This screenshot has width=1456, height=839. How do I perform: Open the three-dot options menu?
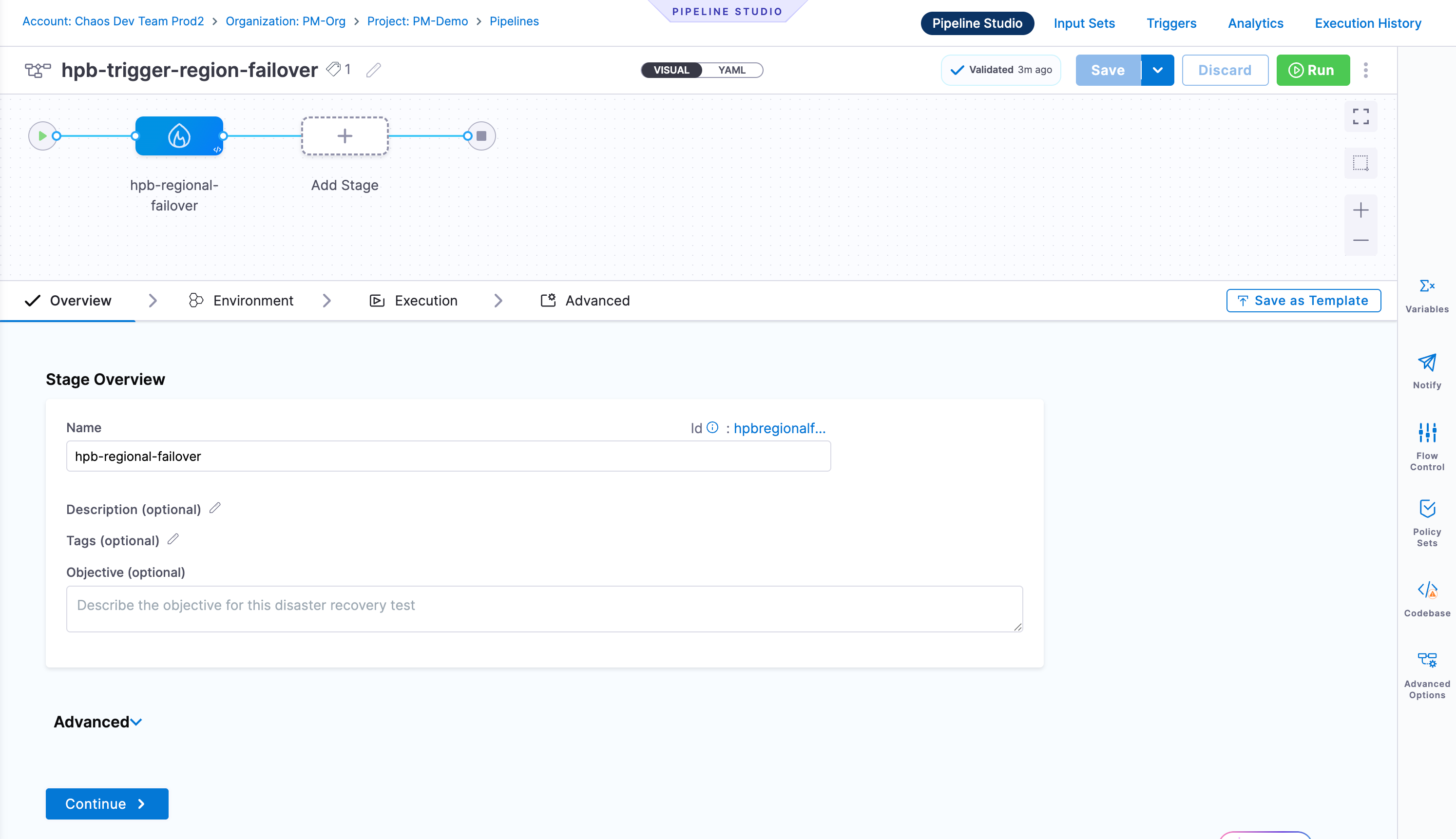point(1364,70)
